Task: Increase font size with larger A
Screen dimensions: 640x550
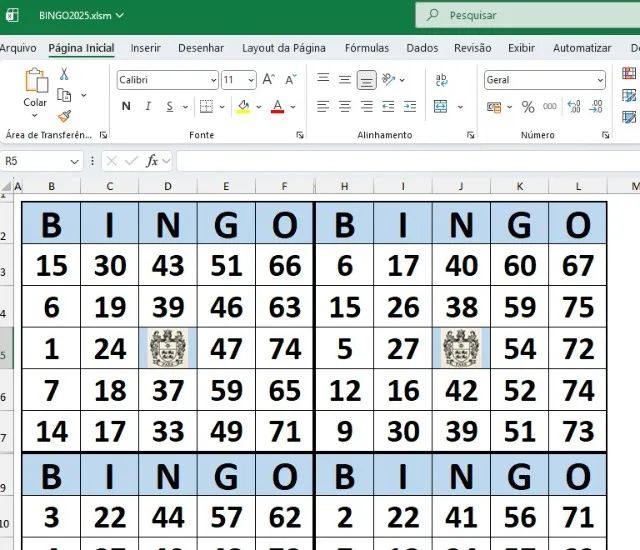Action: pos(268,79)
